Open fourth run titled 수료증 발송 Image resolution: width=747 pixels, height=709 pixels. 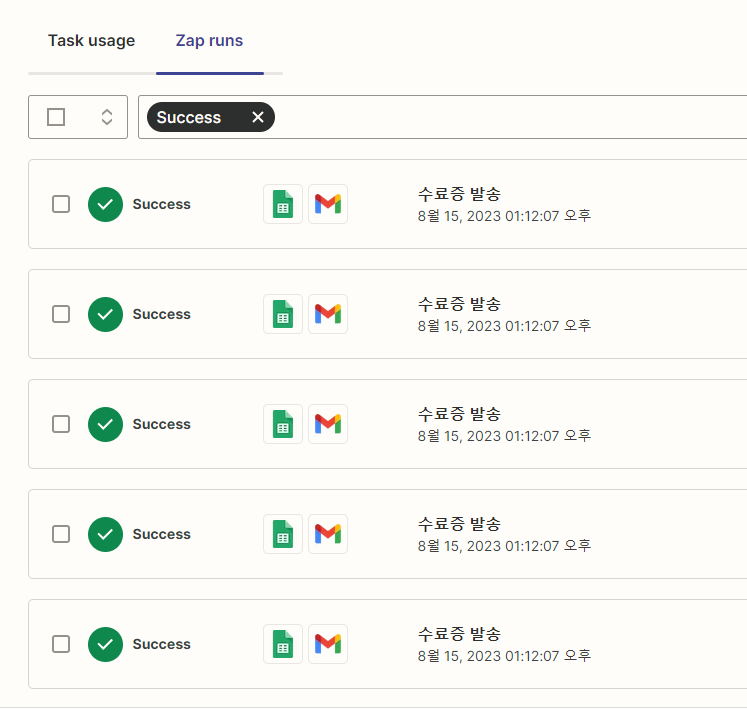[459, 524]
